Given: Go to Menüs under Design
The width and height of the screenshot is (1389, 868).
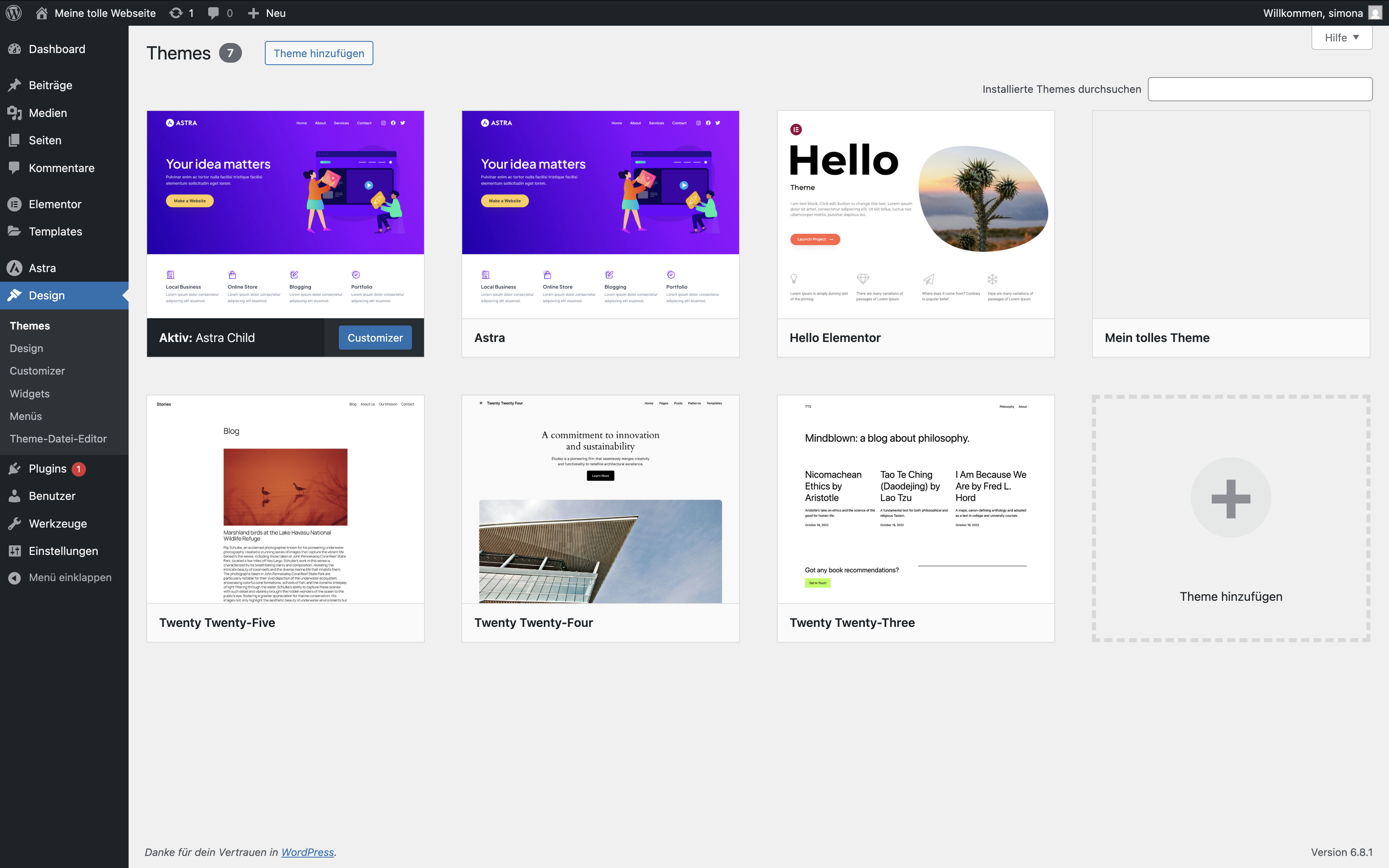Looking at the screenshot, I should pyautogui.click(x=26, y=416).
